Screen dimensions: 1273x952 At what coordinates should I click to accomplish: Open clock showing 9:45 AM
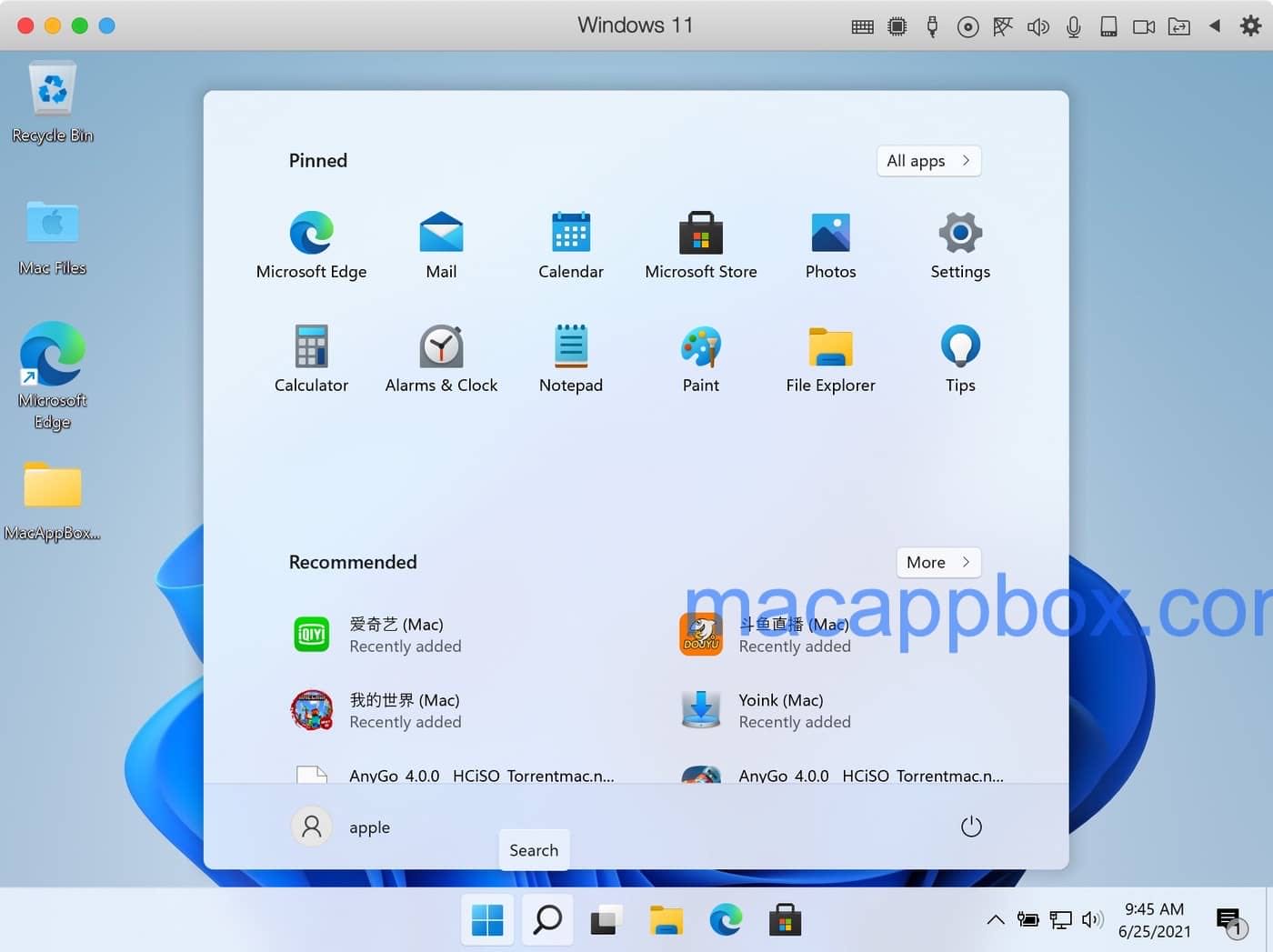point(1155,920)
